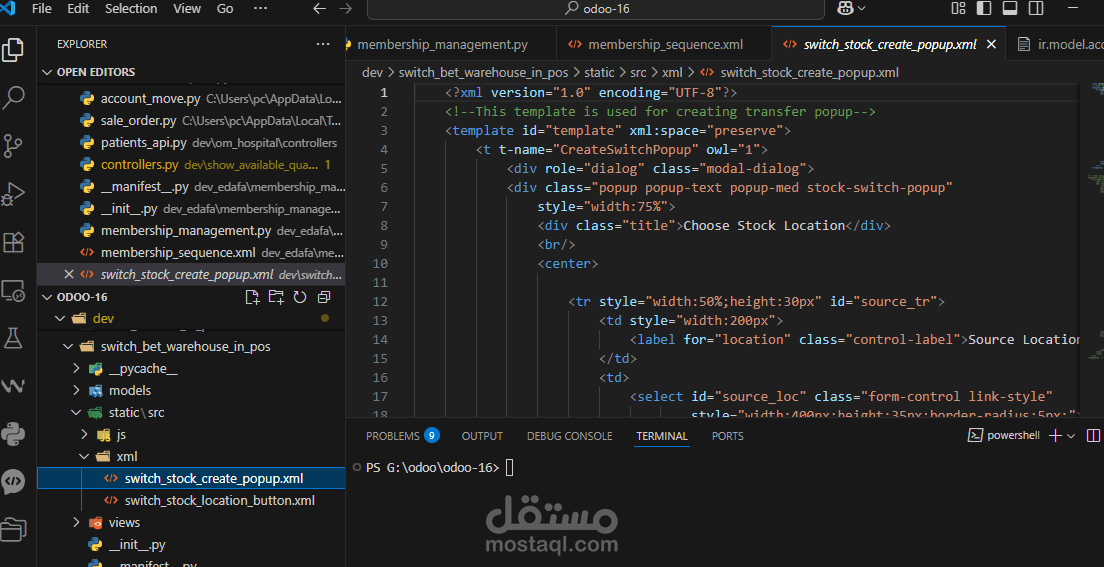1104x567 pixels.
Task: Close switch_stock_create_popup.xml in Open Editors list
Action: coord(68,274)
